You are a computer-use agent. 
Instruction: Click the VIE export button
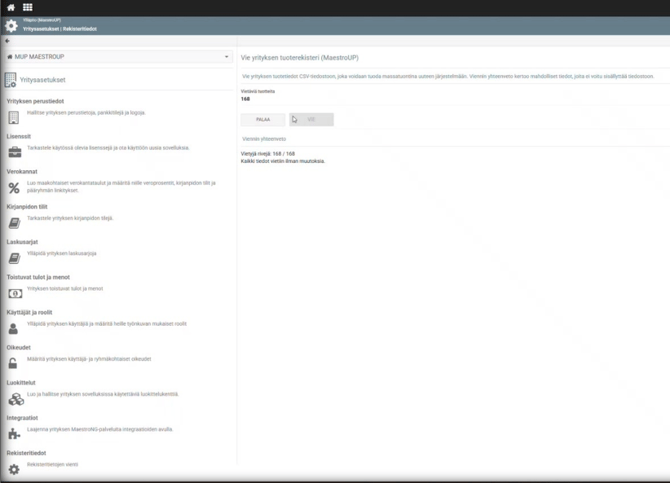click(x=311, y=120)
